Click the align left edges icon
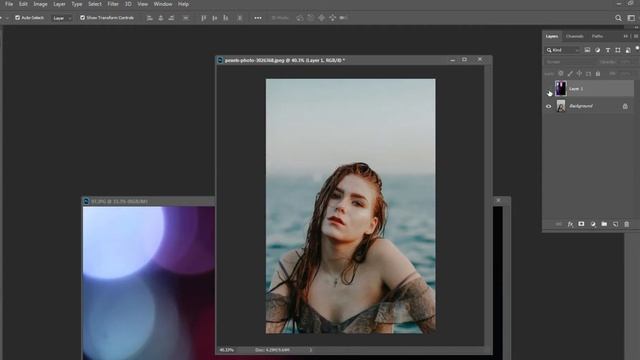 [x=150, y=18]
